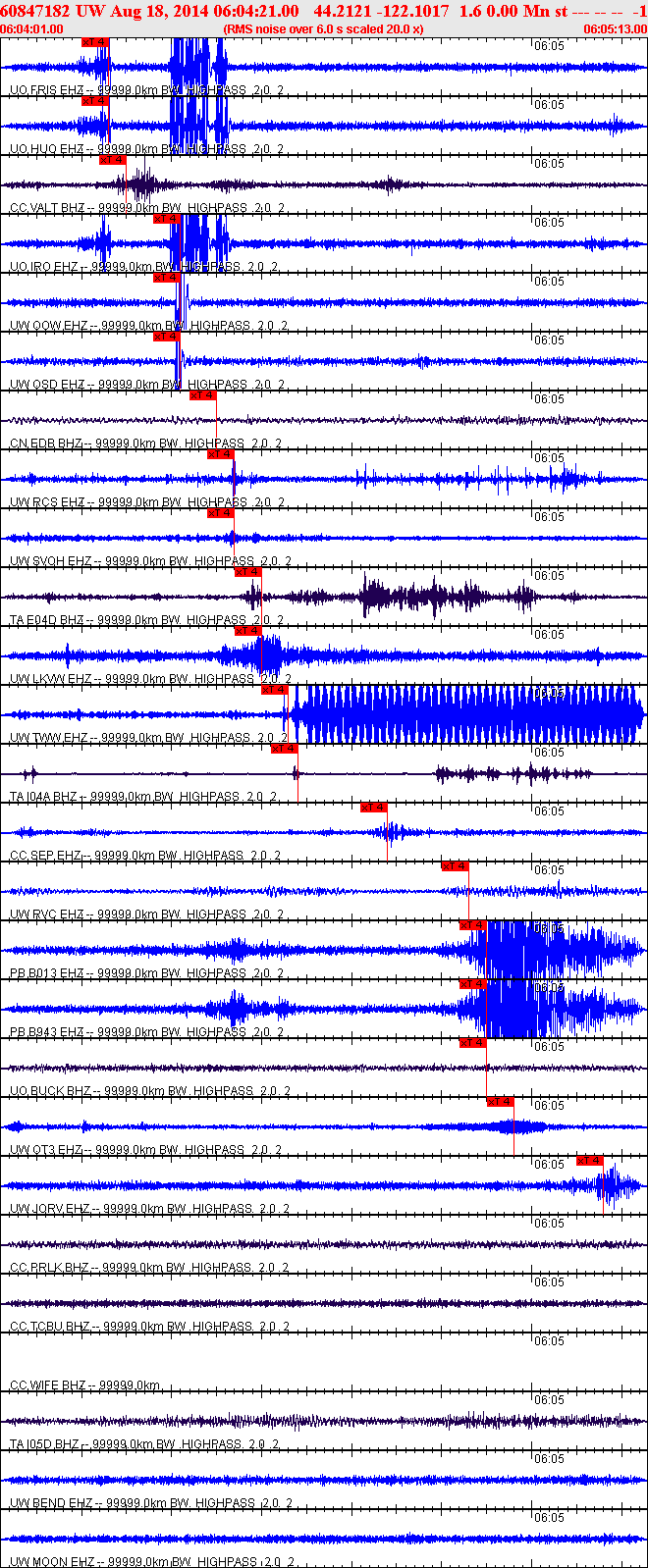Click the pick flag on CC.SEP trace

374,808
